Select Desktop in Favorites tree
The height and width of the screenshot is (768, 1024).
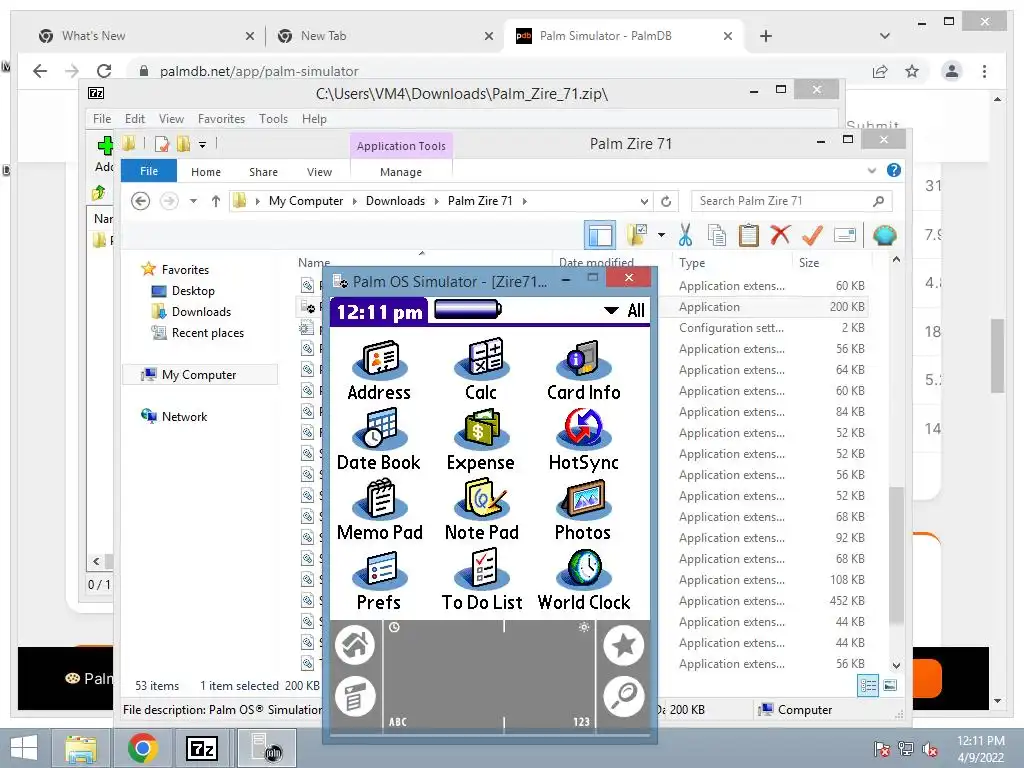(x=193, y=291)
